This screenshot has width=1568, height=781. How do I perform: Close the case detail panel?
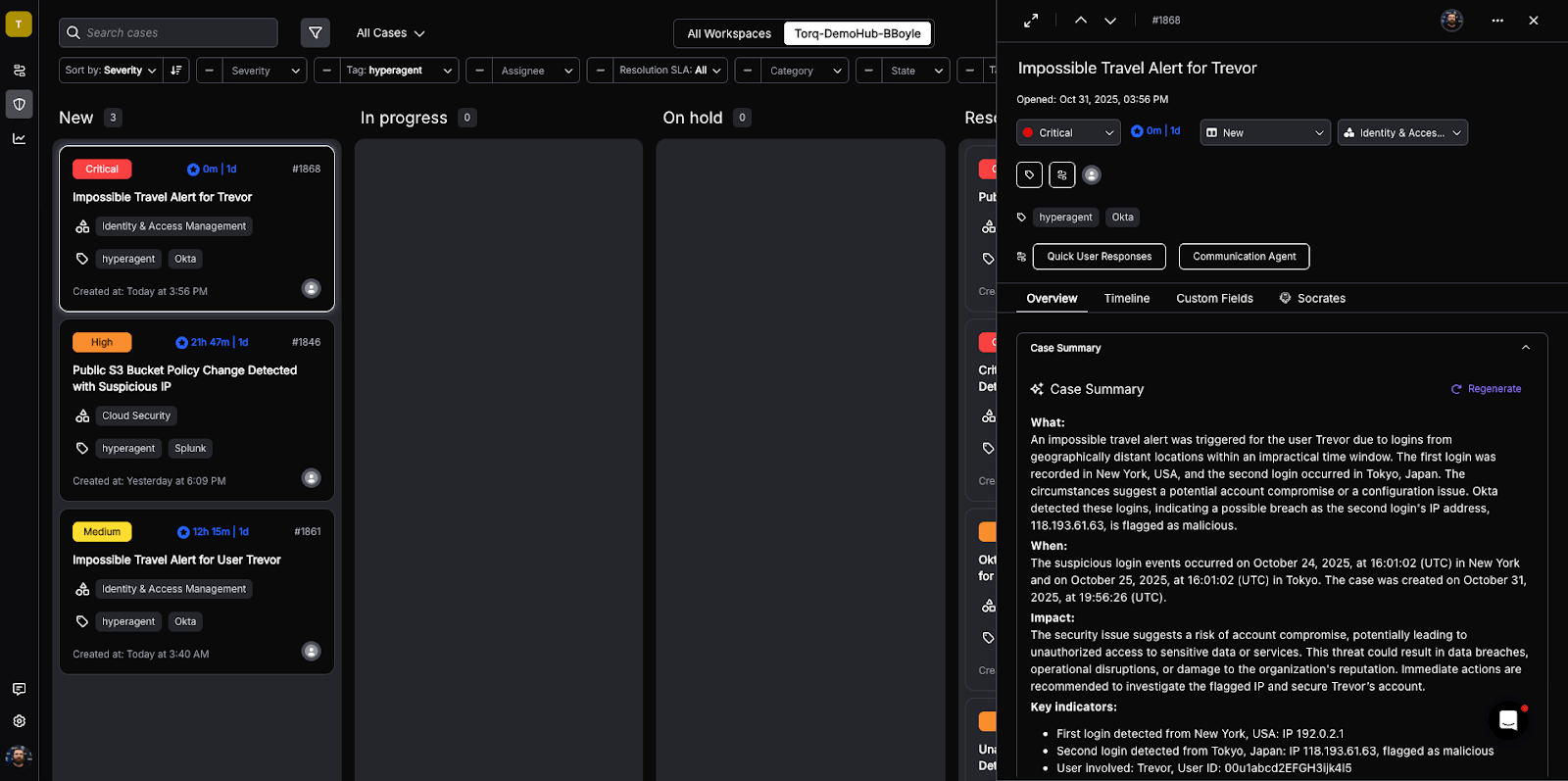(1534, 21)
